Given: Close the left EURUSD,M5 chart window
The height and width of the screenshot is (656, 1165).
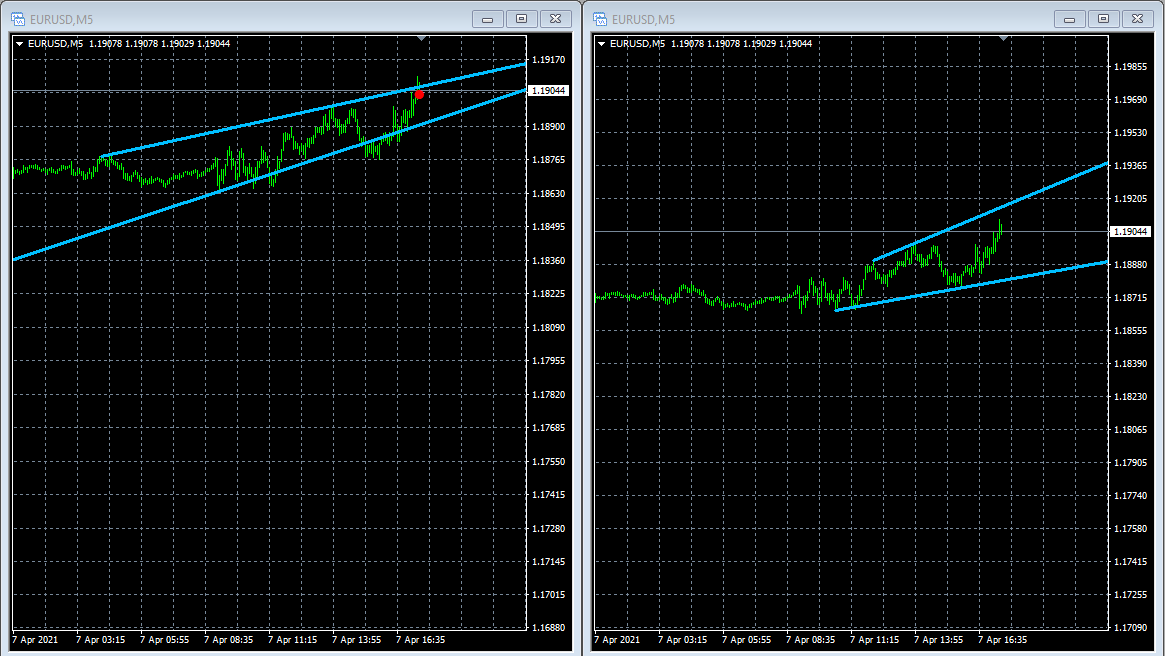Looking at the screenshot, I should click(x=555, y=19).
